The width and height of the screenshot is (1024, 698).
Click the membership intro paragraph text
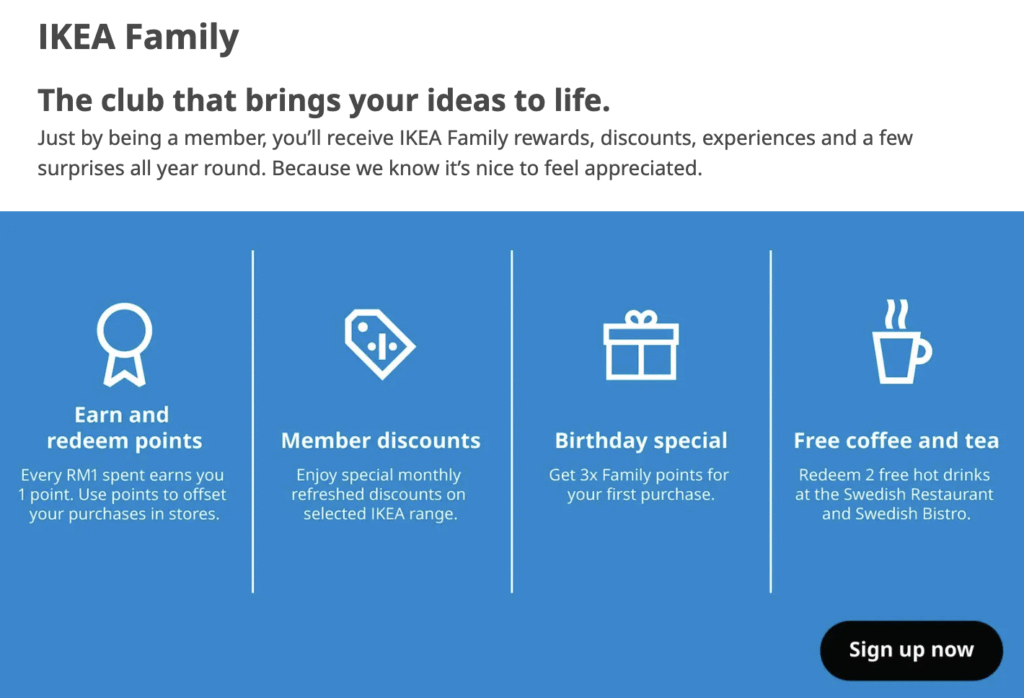pos(475,153)
